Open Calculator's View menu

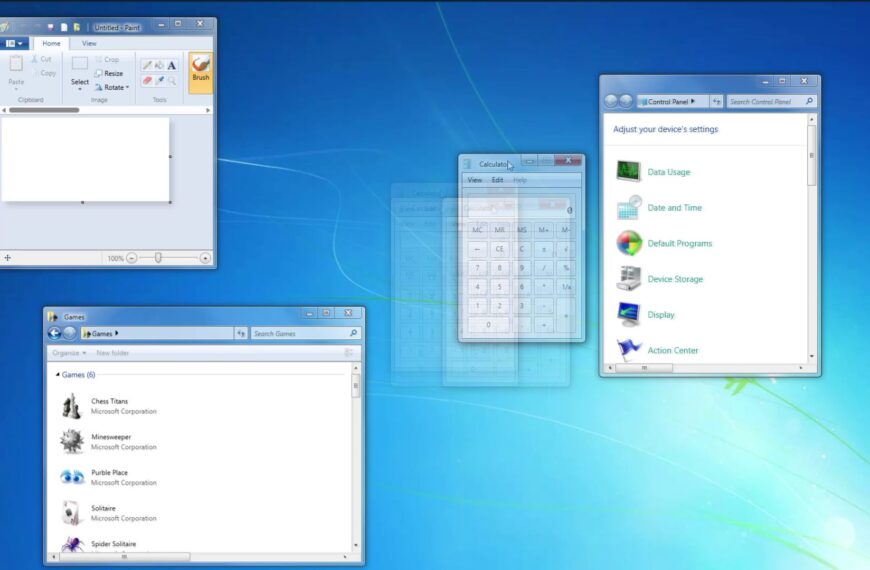pos(474,180)
